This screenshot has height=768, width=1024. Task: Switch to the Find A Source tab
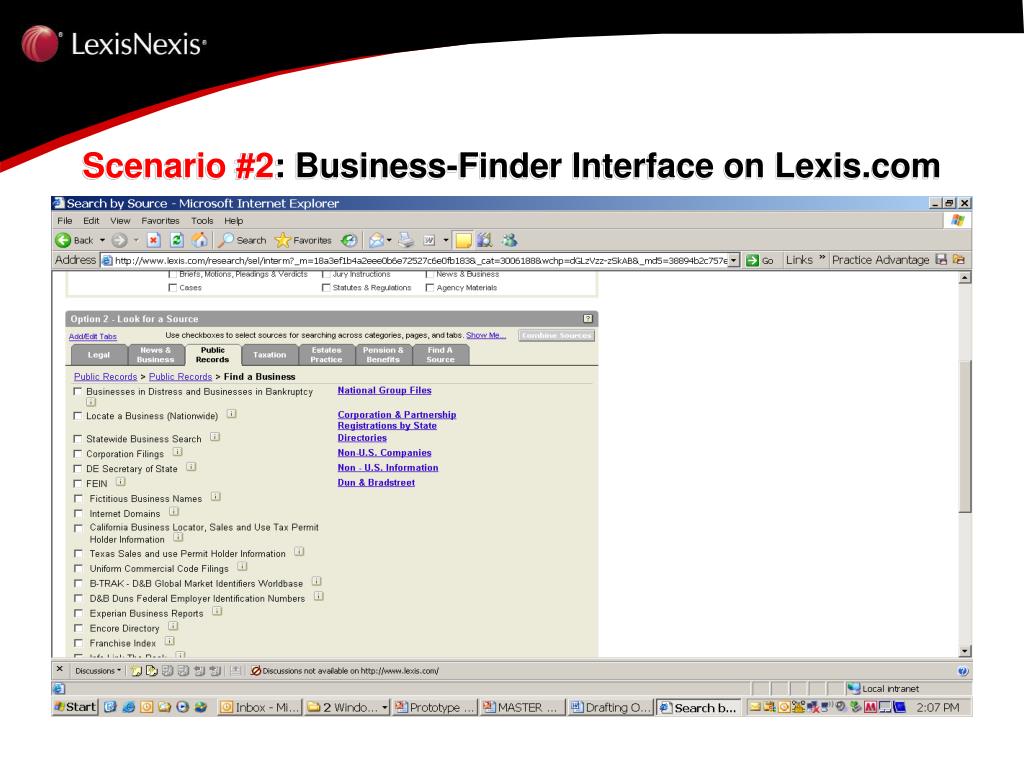[440, 355]
